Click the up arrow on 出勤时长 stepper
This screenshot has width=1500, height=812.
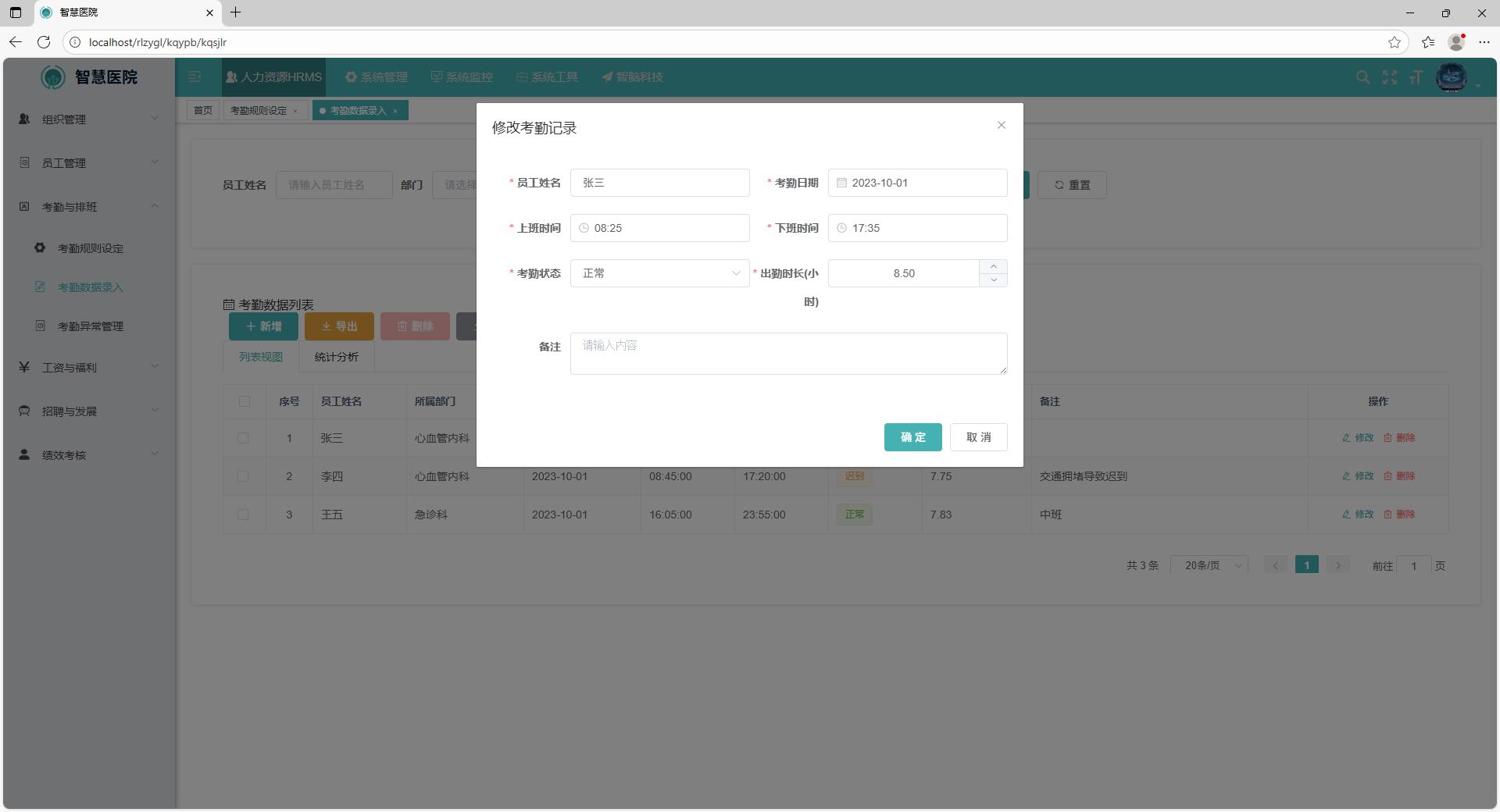993,267
